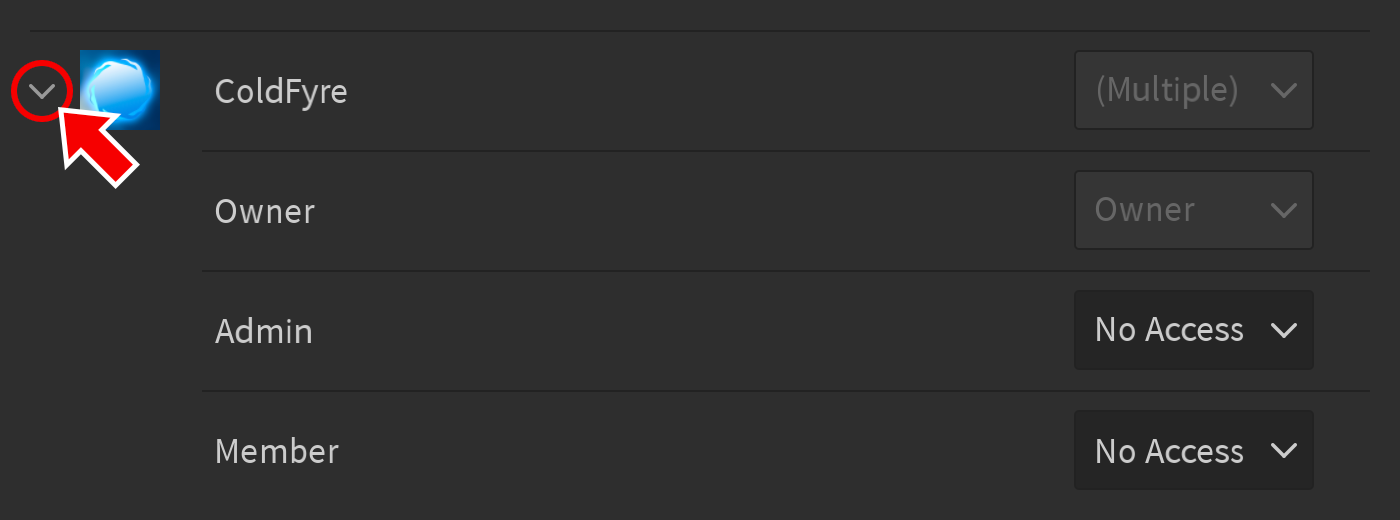Open the Owner role permission dropdown
Screen dimensions: 1400x520
coord(1193,210)
